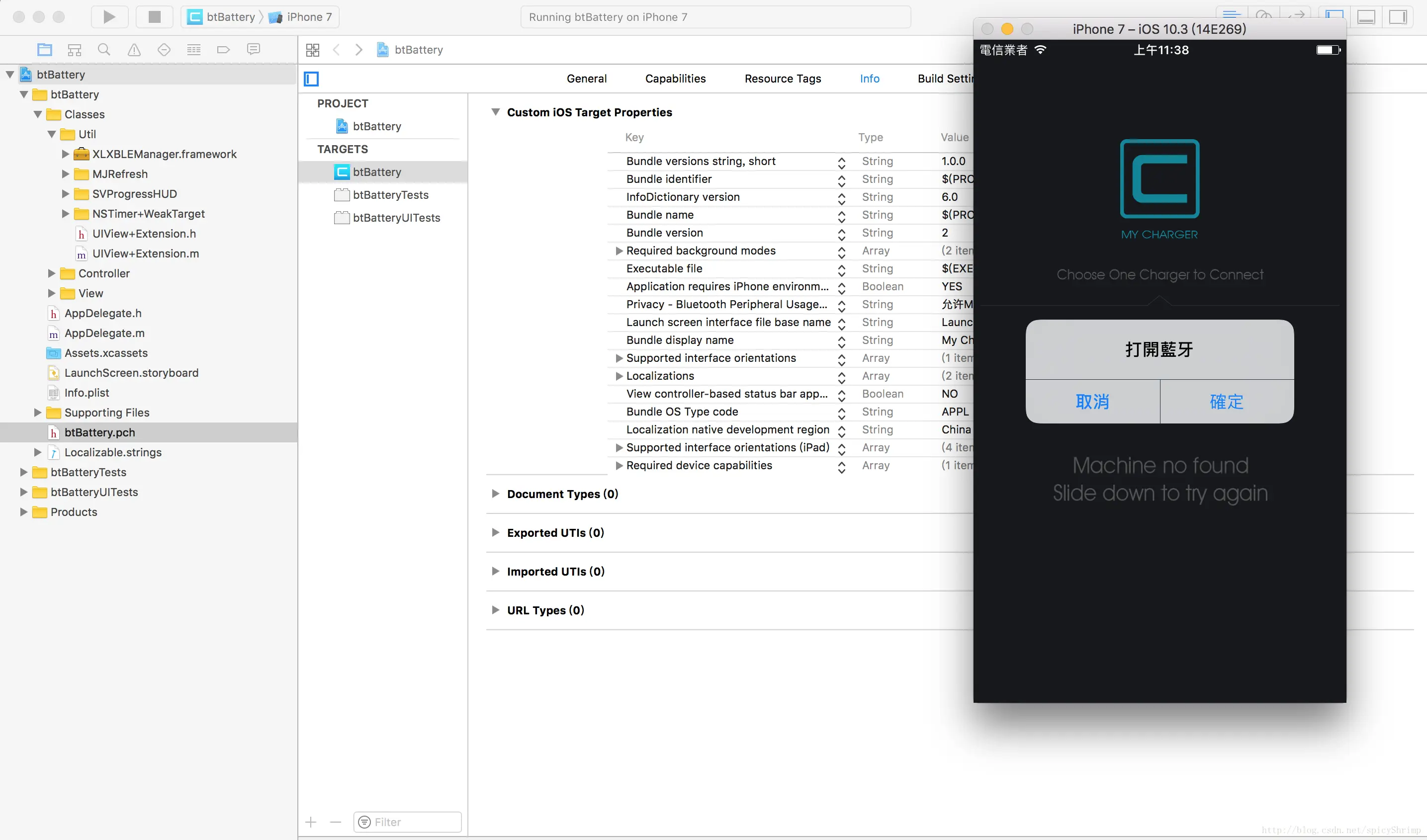Open the Report navigator speech-bubble icon
The width and height of the screenshot is (1427, 840).
254,49
